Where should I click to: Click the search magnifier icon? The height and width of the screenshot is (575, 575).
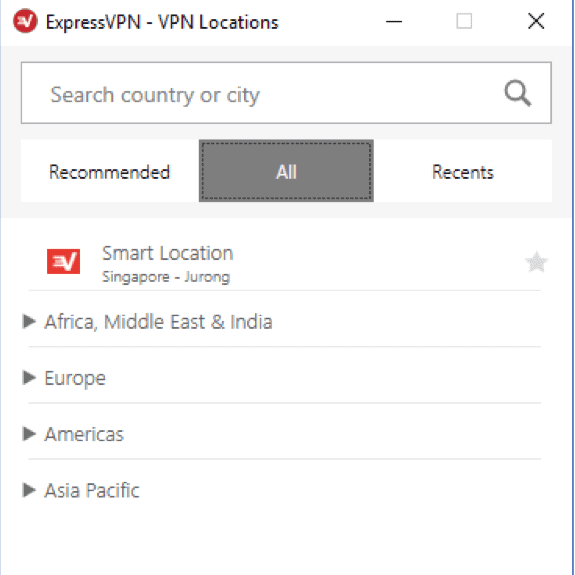(517, 93)
